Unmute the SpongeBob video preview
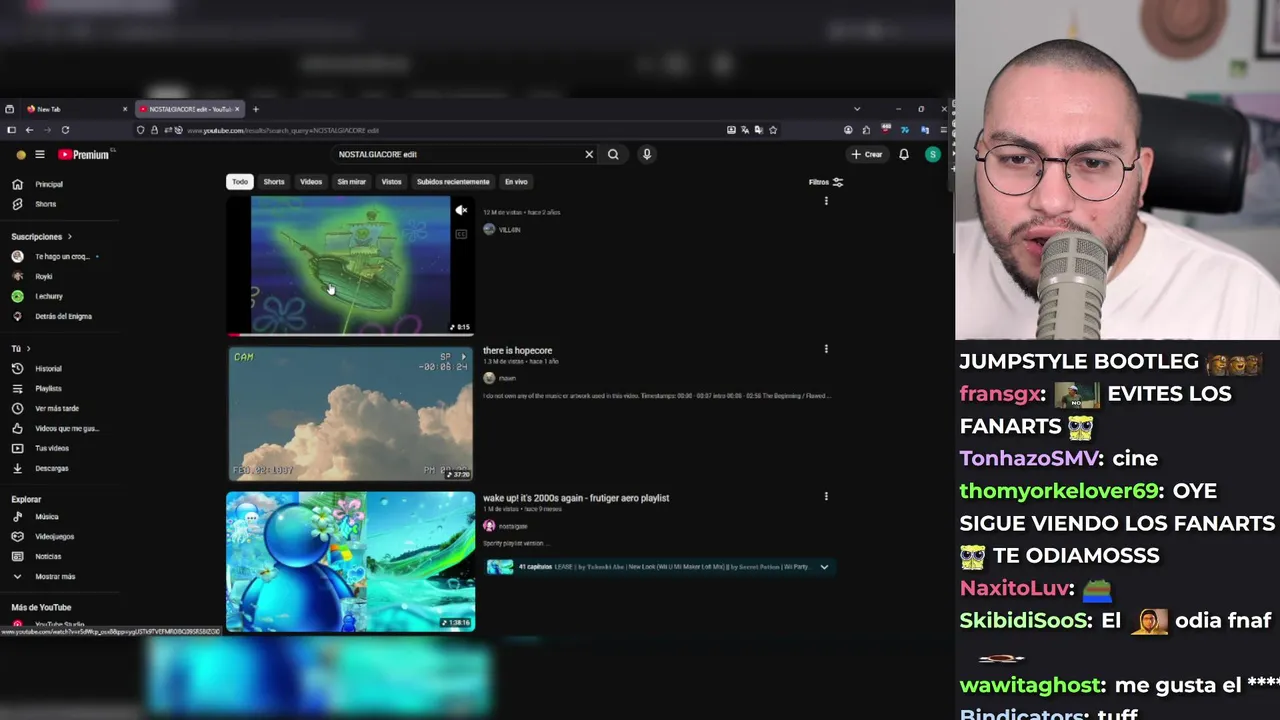The height and width of the screenshot is (720, 1280). [x=461, y=211]
